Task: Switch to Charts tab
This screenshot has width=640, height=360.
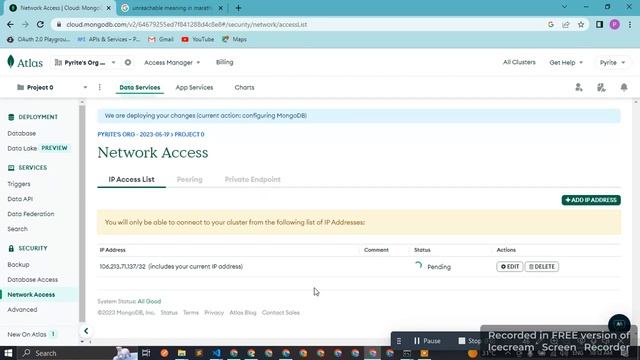Action: [244, 87]
